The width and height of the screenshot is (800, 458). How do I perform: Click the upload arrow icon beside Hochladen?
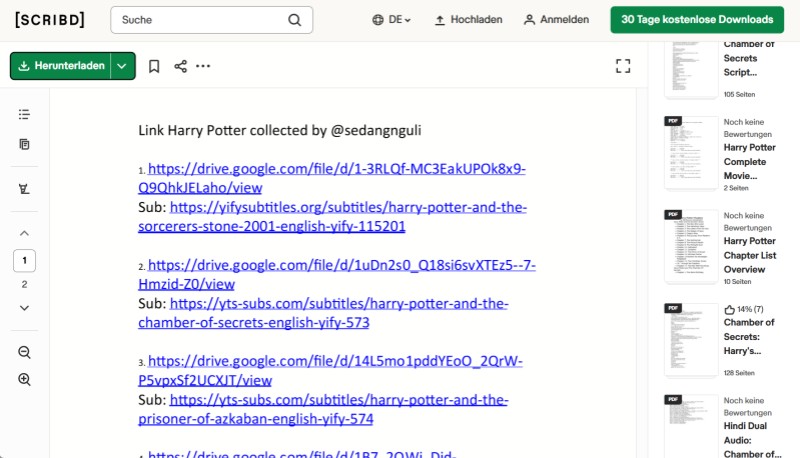[439, 20]
